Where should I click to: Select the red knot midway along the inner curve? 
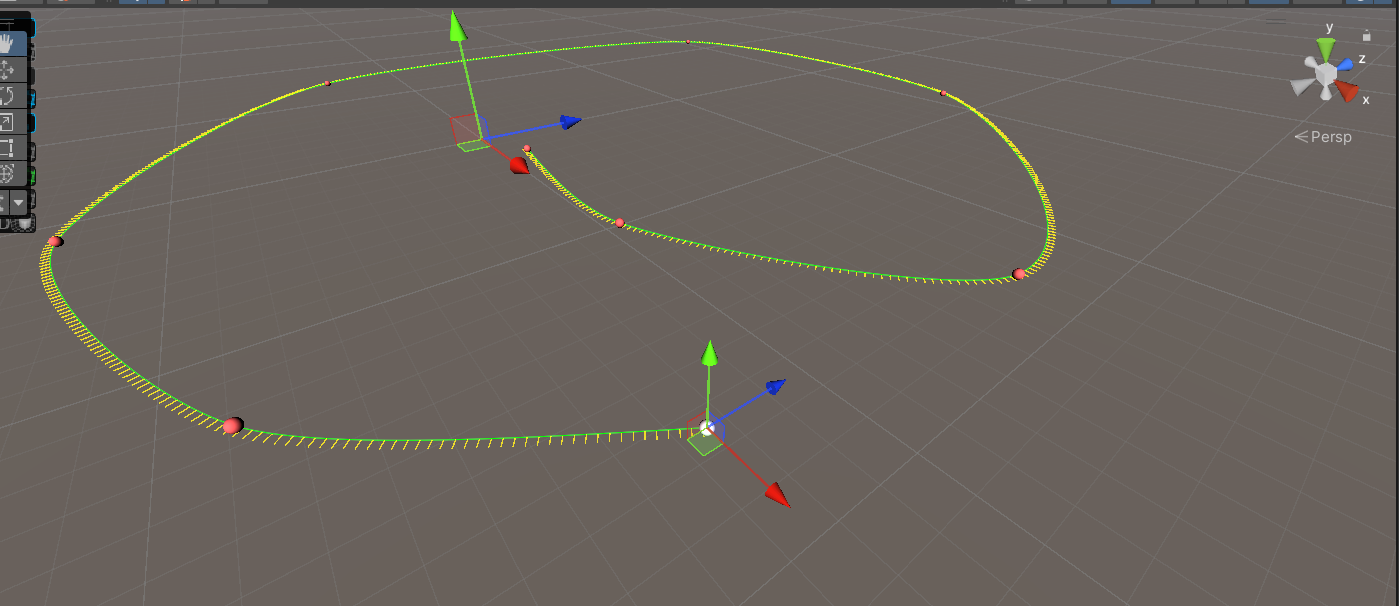(620, 222)
